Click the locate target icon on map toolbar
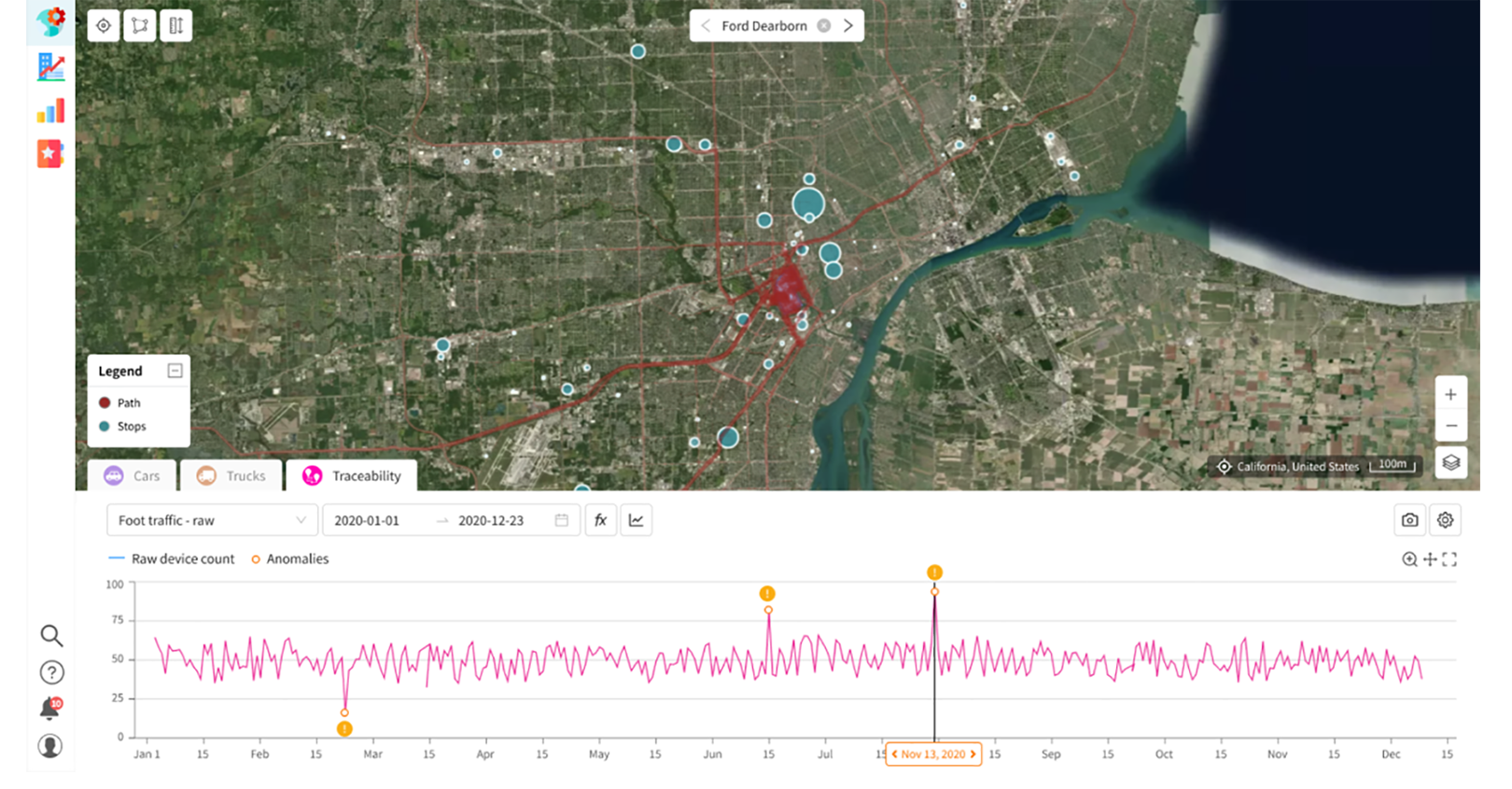 (x=104, y=26)
